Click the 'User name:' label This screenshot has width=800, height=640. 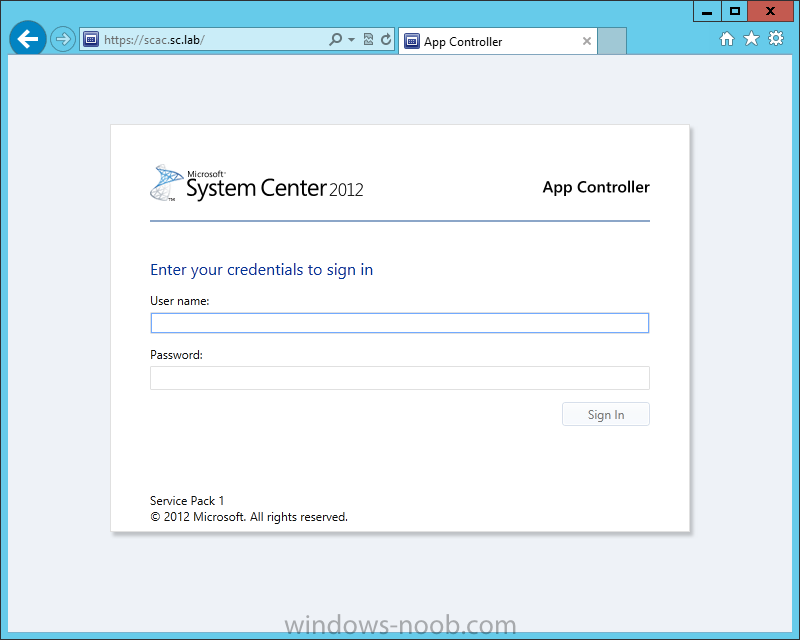180,301
